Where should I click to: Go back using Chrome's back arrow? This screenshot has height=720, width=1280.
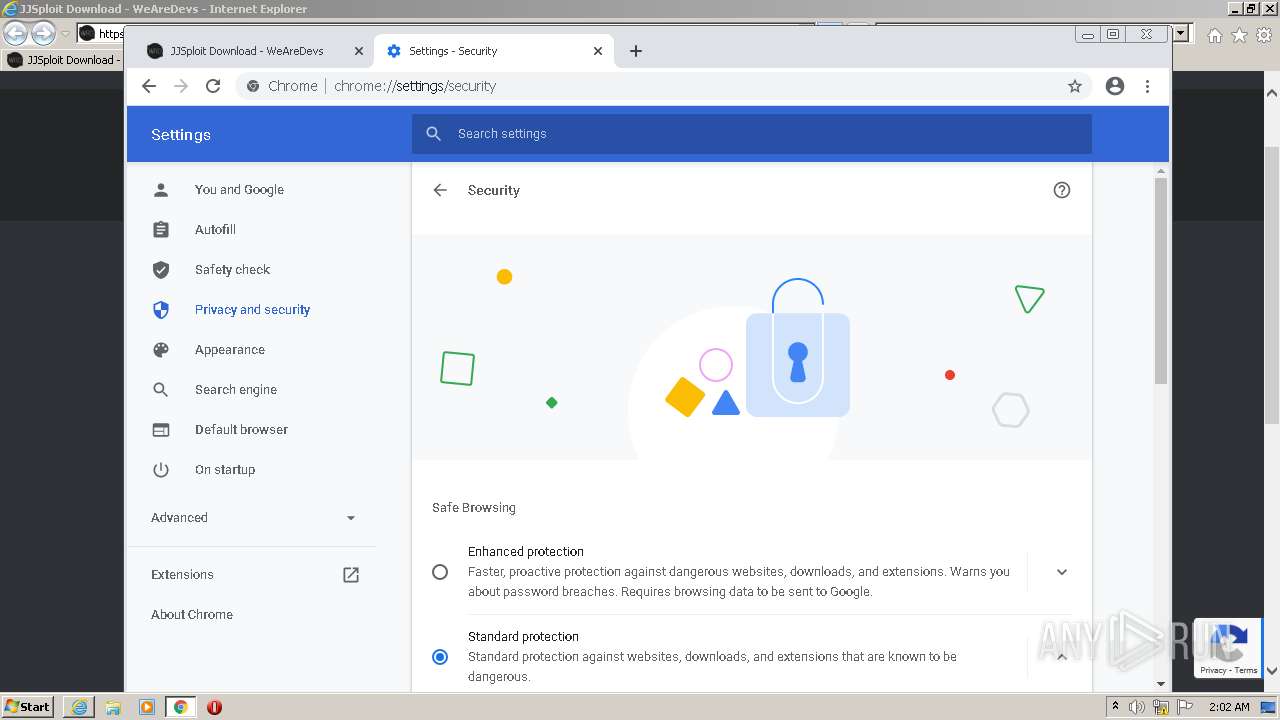149,86
